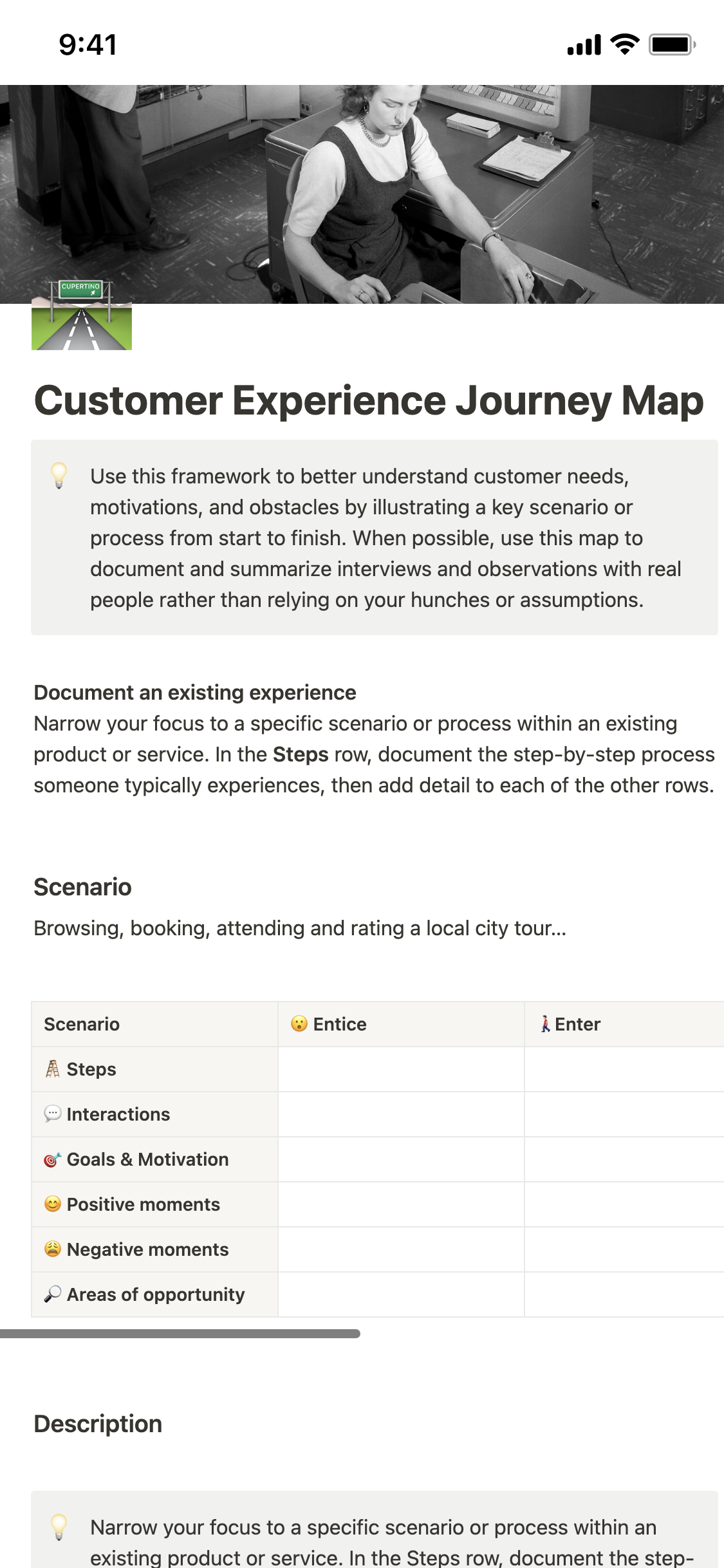Tap the surprised face Entice icon
724x1568 pixels.
(299, 1024)
